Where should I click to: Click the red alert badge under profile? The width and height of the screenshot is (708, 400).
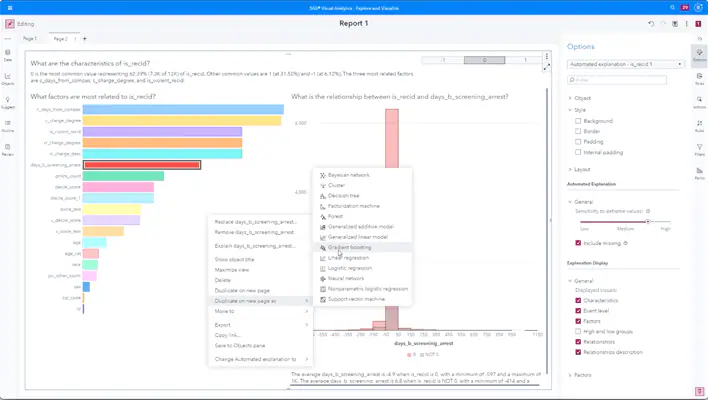pyautogui.click(x=698, y=24)
